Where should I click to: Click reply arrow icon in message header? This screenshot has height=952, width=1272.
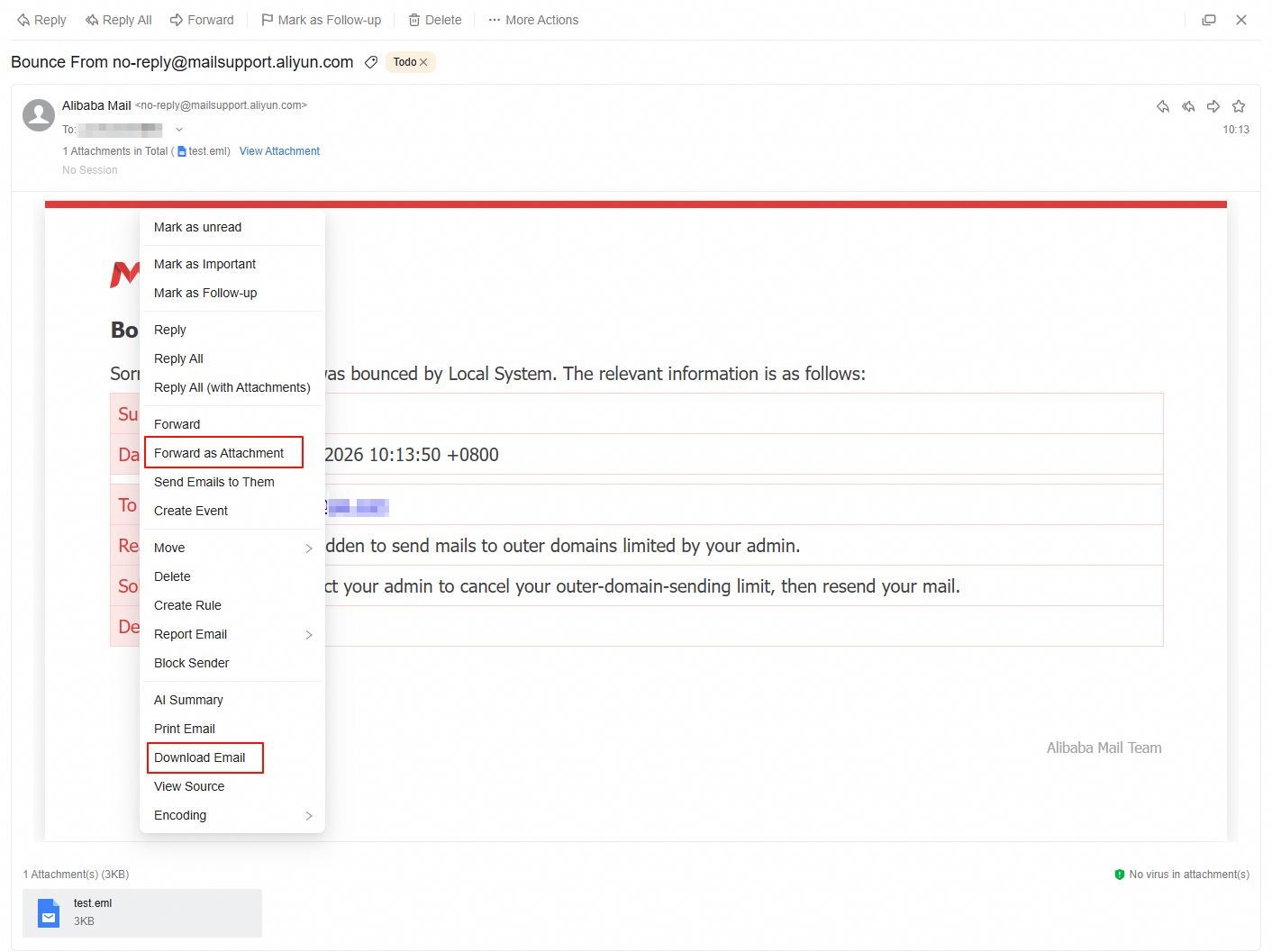click(1163, 106)
